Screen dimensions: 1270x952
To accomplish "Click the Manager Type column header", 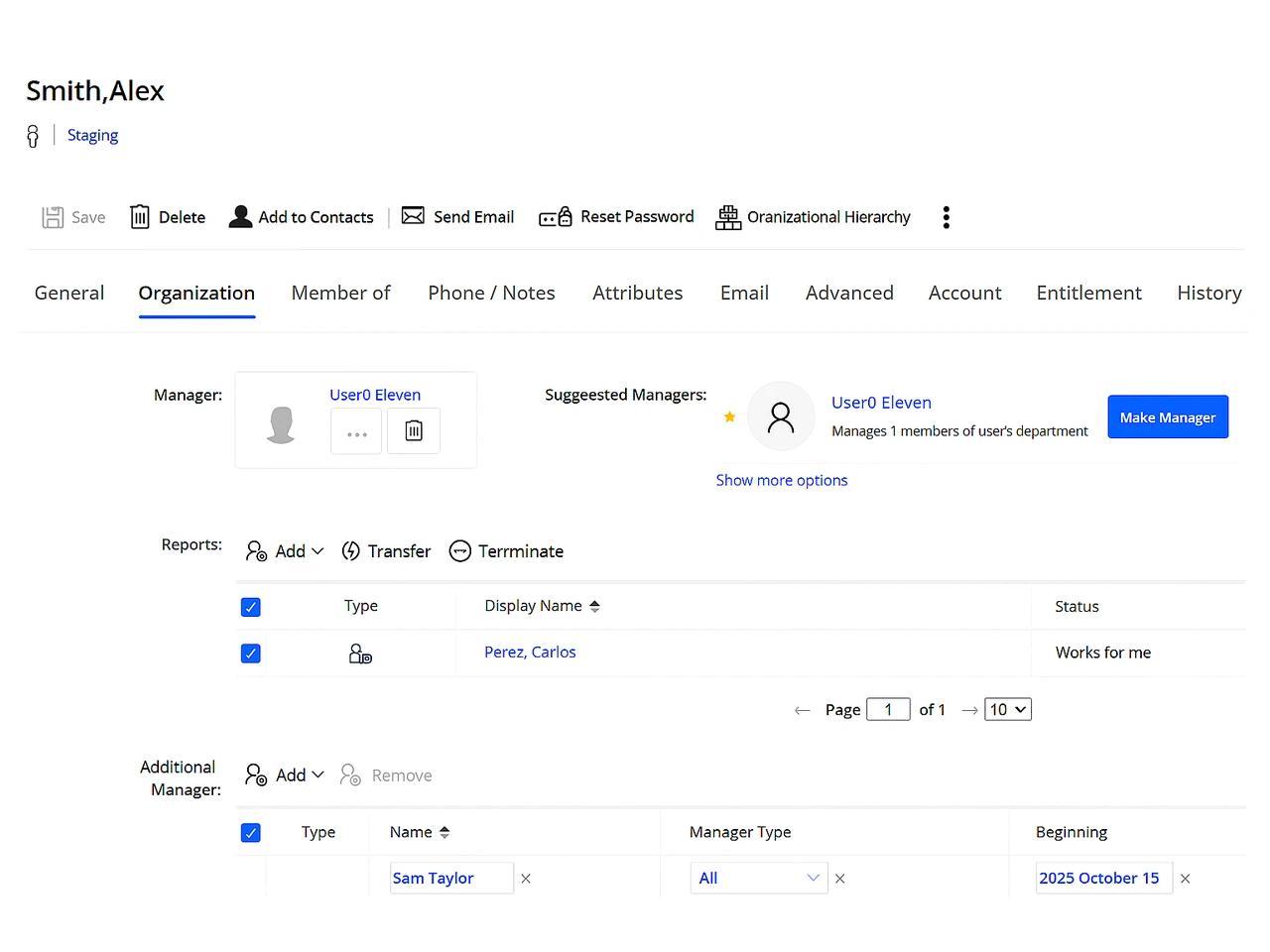I will coord(740,832).
